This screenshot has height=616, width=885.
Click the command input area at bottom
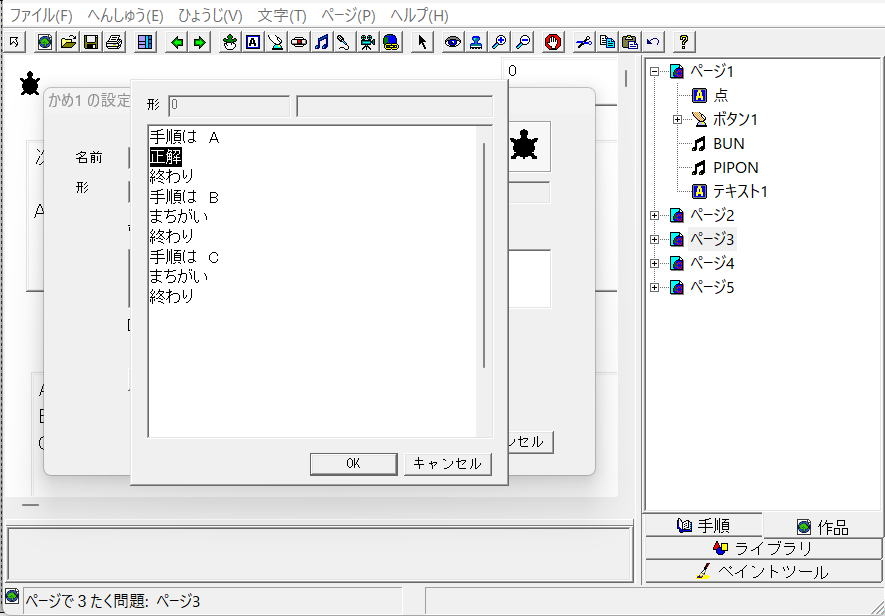pos(319,553)
